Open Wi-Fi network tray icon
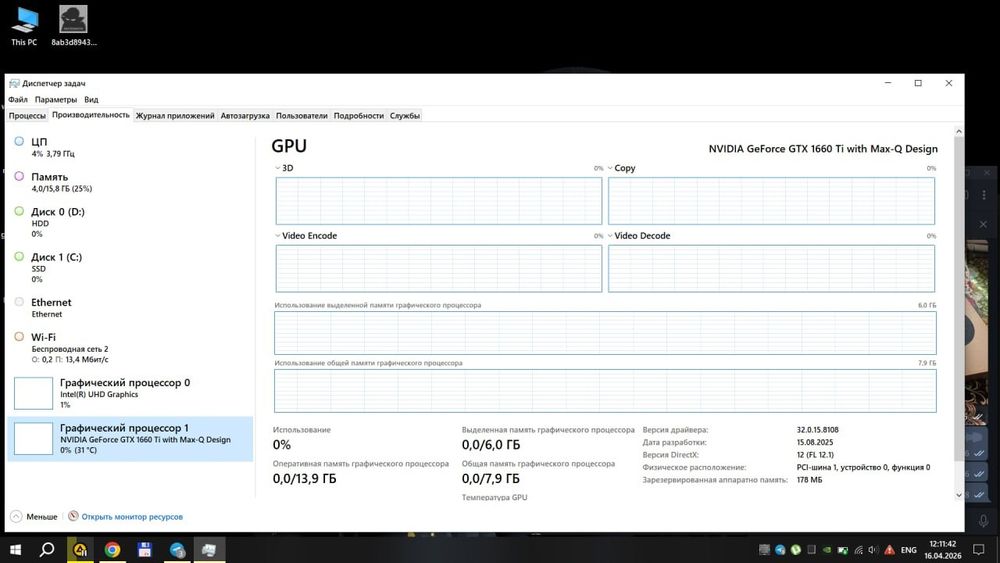Viewport: 1000px width, 563px height. pos(858,550)
